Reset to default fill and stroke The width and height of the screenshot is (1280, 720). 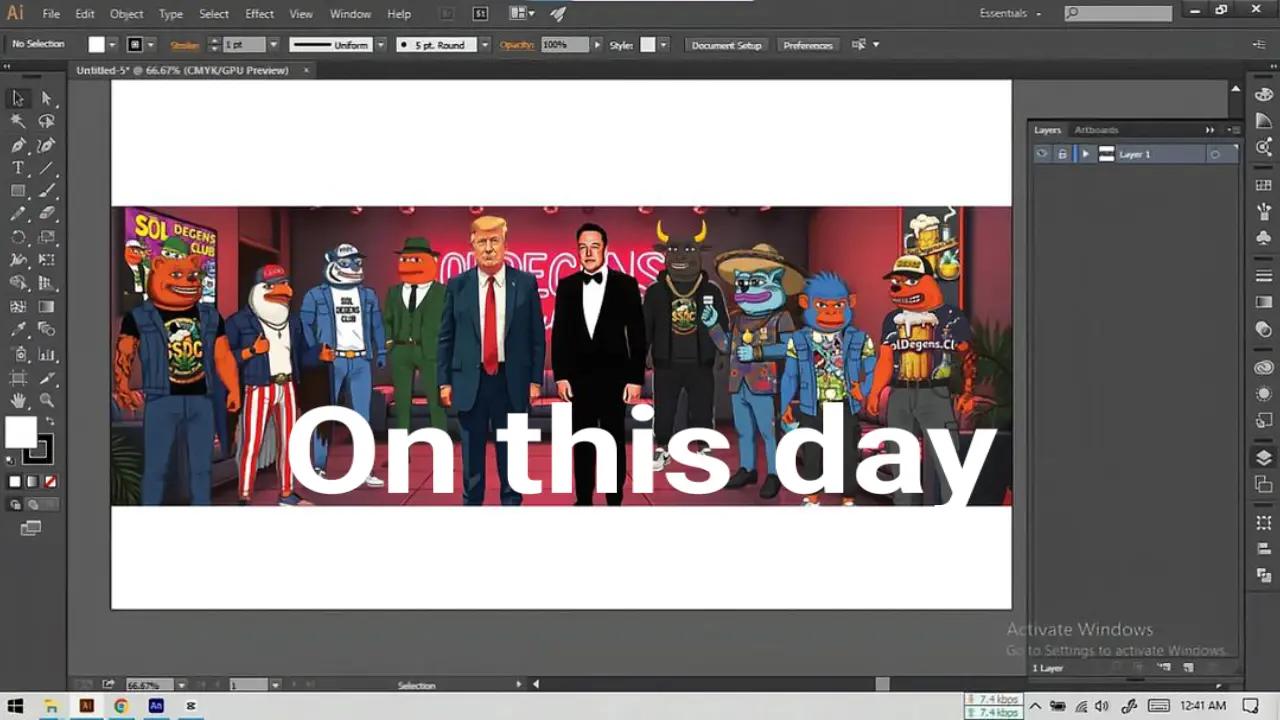[x=12, y=459]
